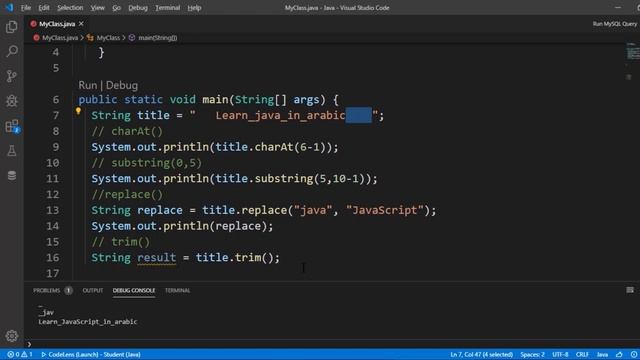Open the View menu
The width and height of the screenshot is (640, 360).
click(x=97, y=7)
